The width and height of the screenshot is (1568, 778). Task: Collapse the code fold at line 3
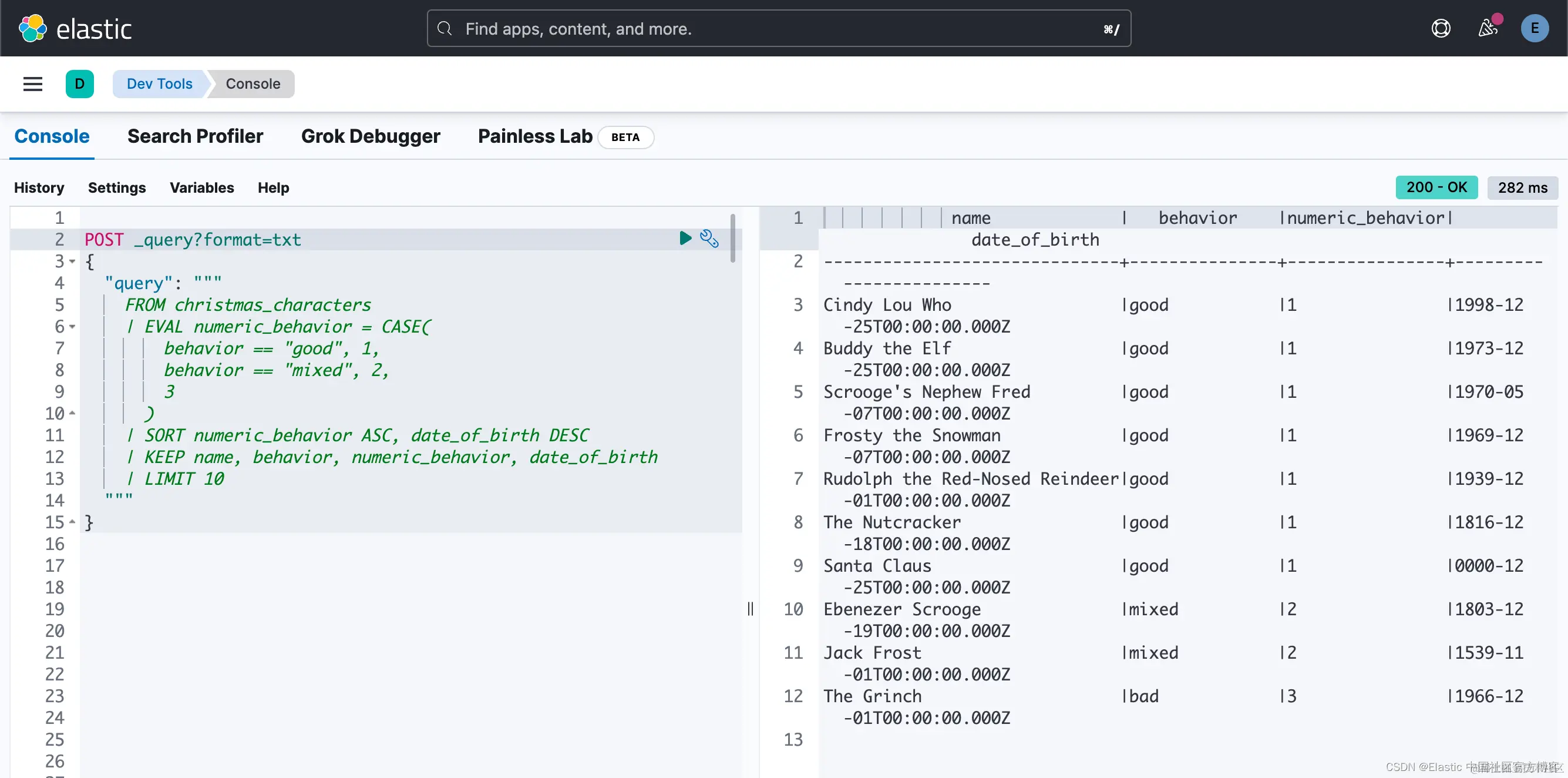(72, 261)
